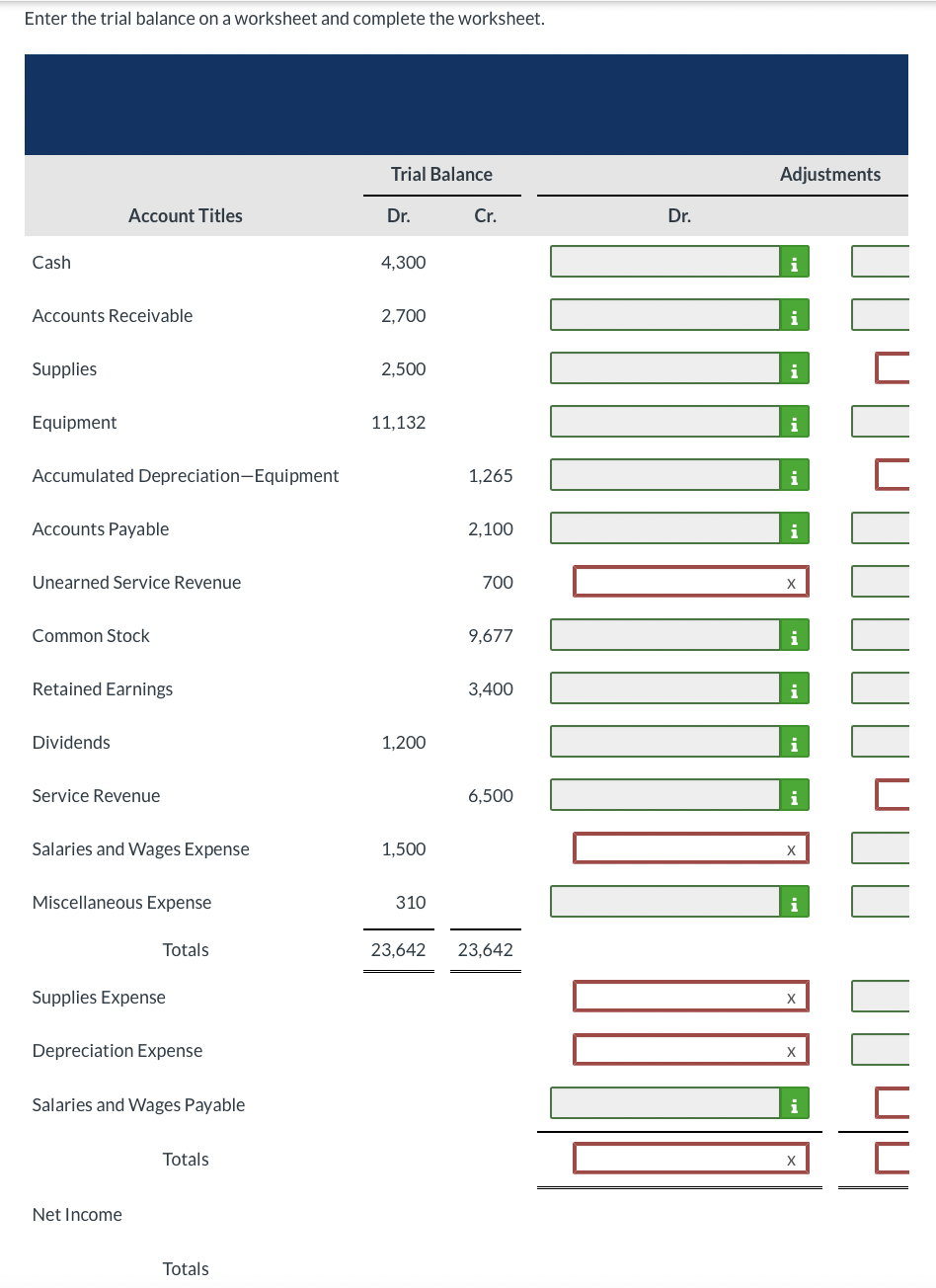The image size is (936, 1288).
Task: Open the Salaries and Wages Payable info icon
Action: click(795, 1103)
